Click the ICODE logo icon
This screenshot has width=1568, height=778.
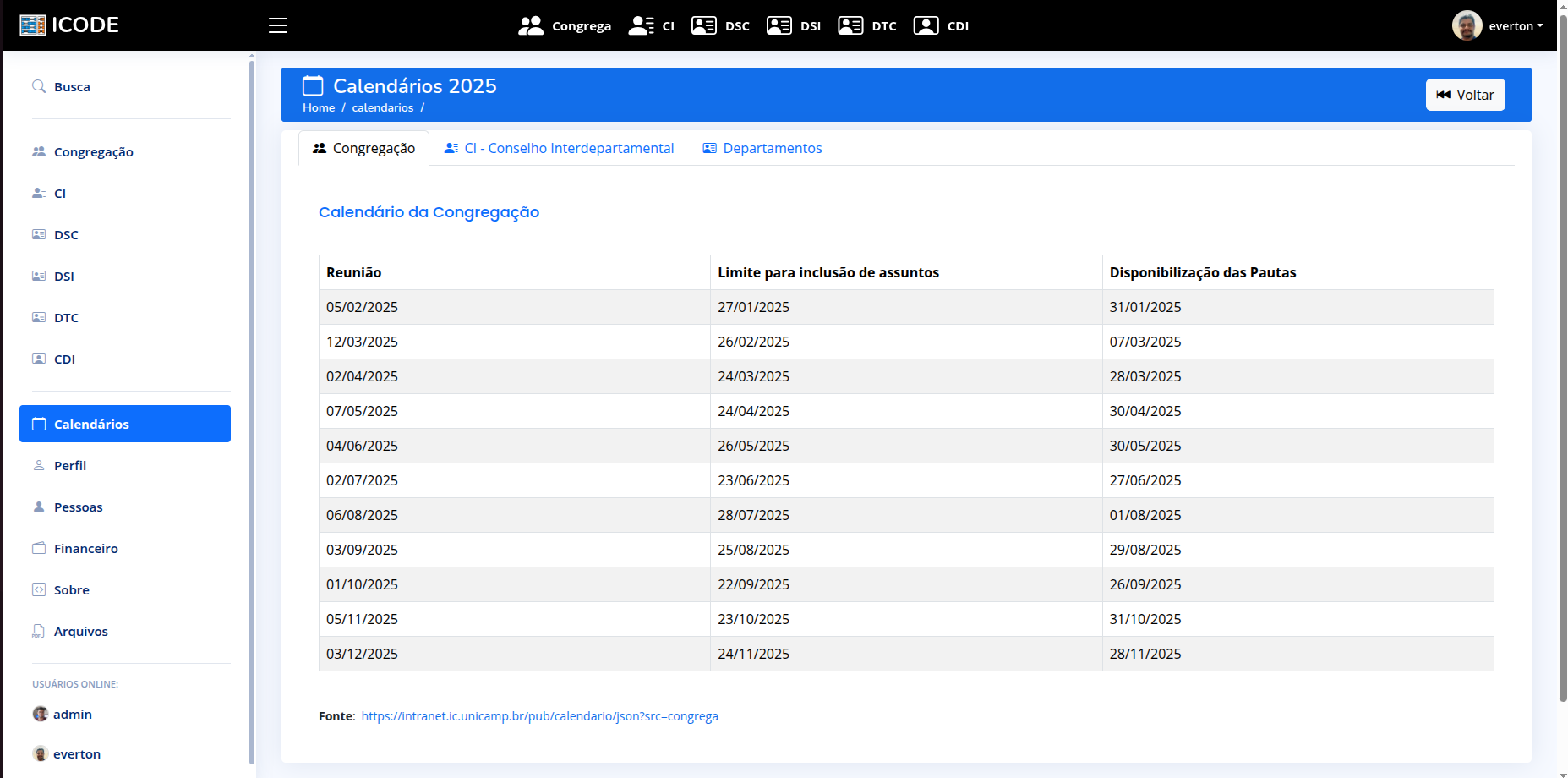click(33, 25)
